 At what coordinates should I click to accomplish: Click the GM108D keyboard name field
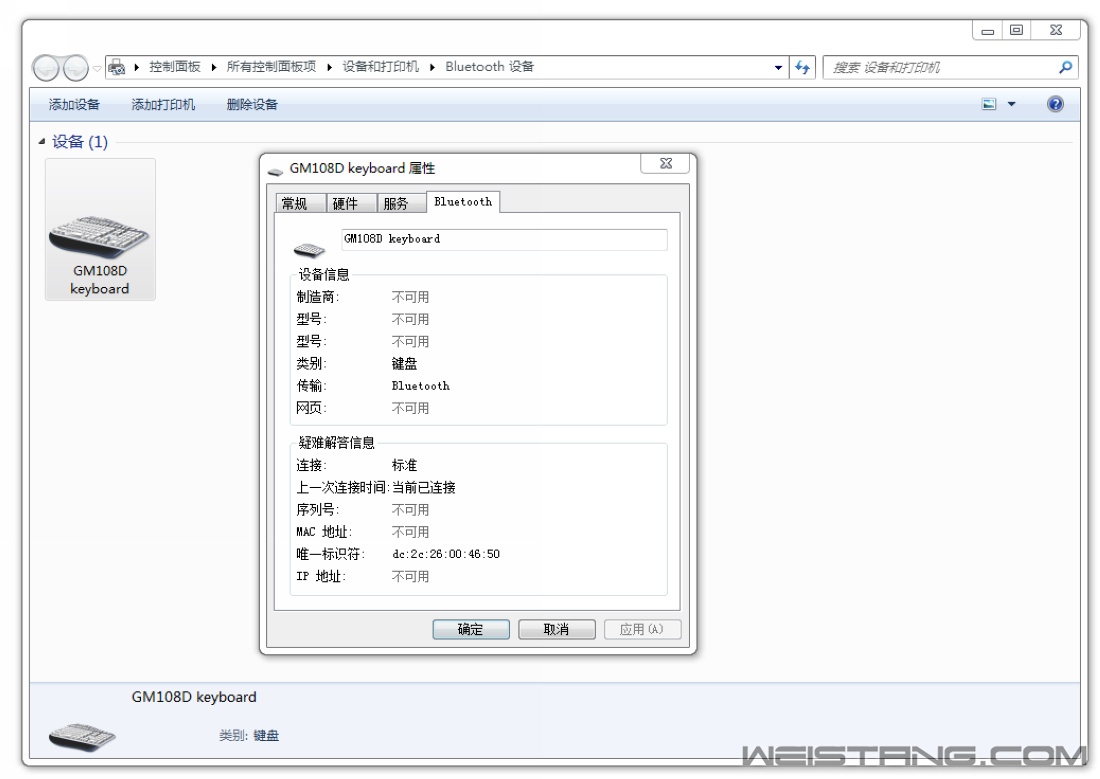[x=504, y=239]
